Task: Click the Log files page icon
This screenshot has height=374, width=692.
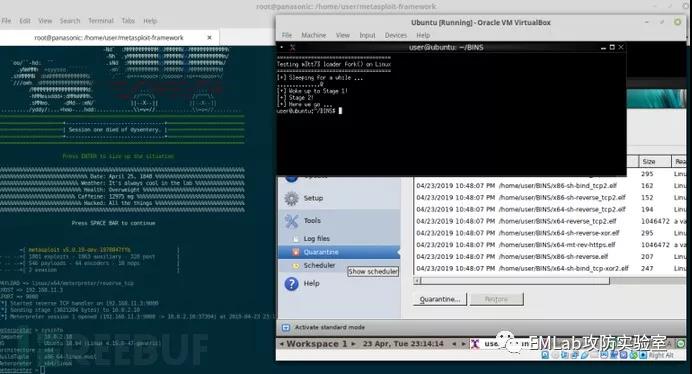Action: point(296,238)
